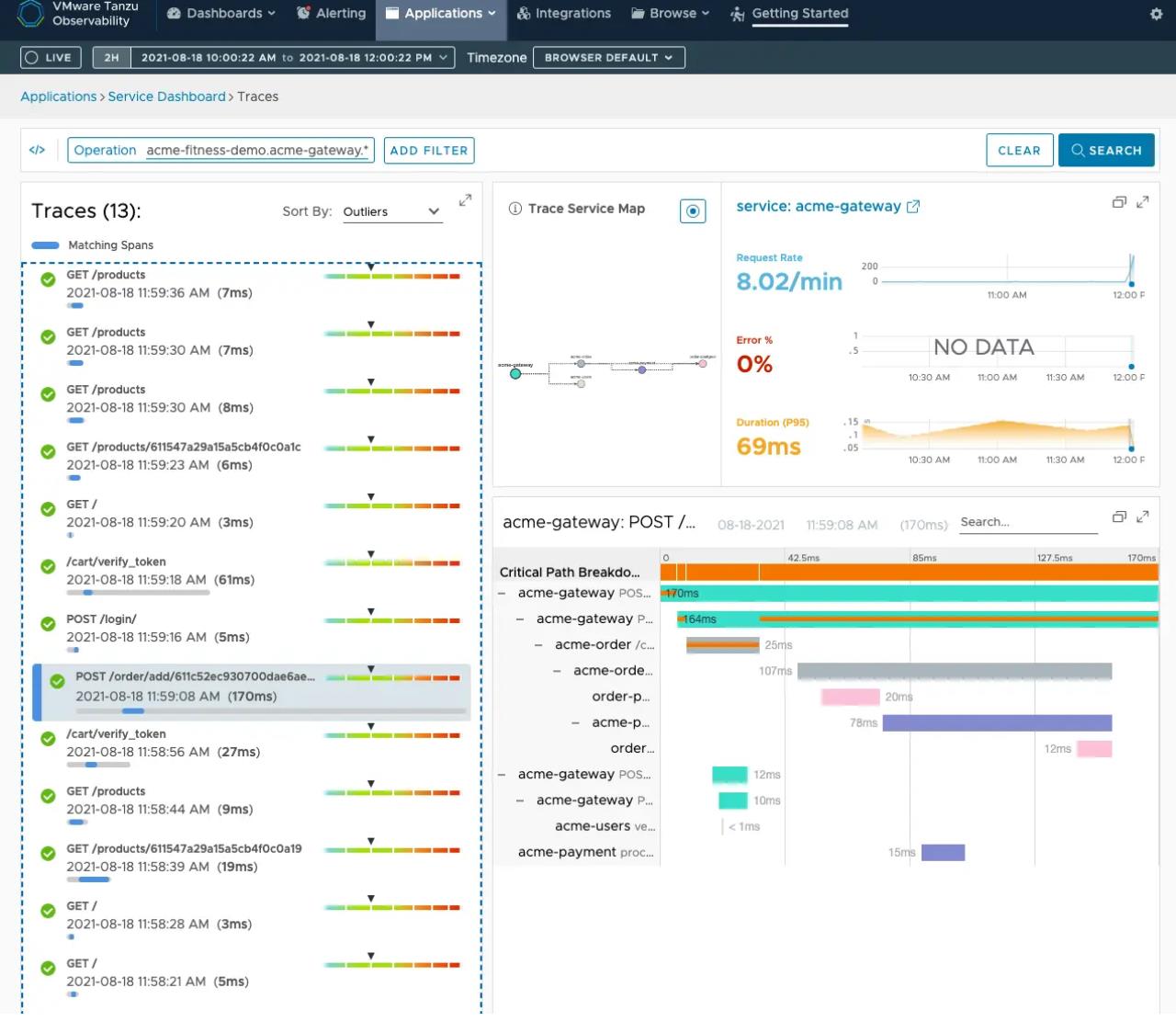Pop out the service metrics panel
The image size is (1176, 1033).
pos(1119,202)
